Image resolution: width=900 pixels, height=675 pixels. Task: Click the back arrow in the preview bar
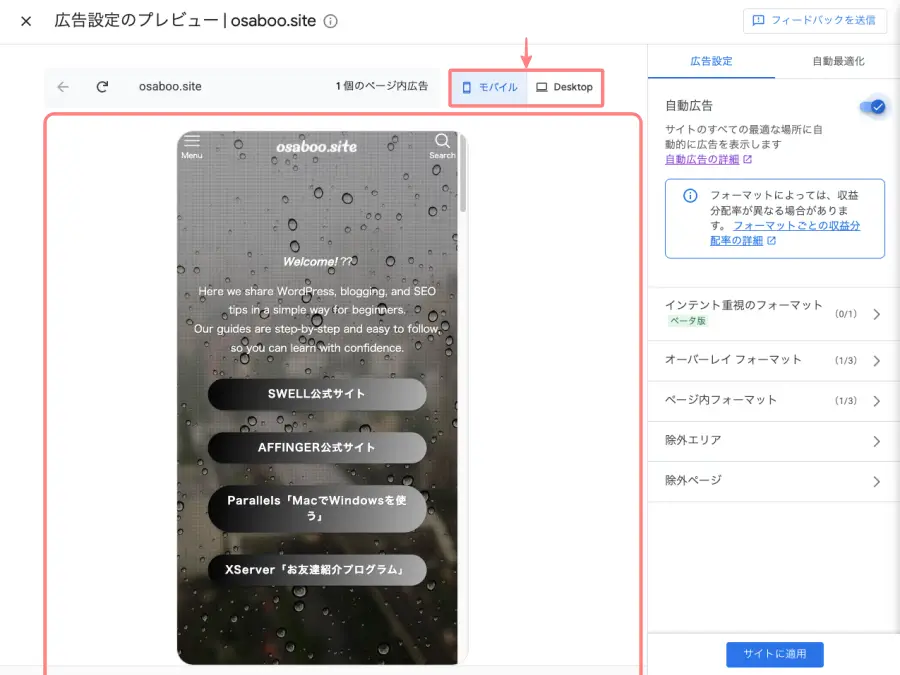(62, 87)
